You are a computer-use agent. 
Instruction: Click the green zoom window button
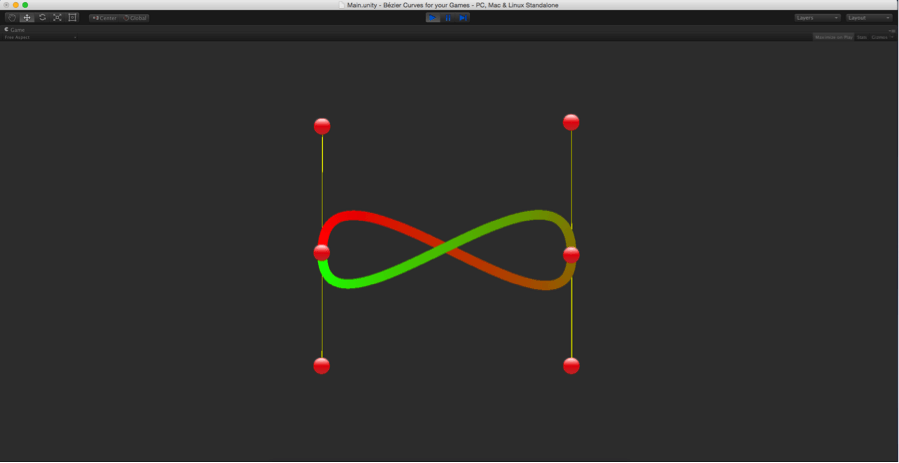tap(25, 5)
